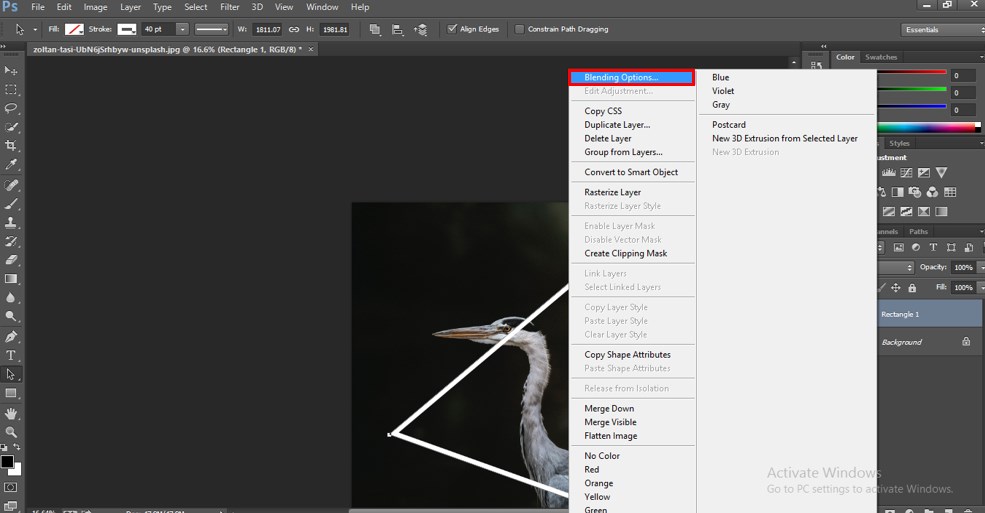This screenshot has height=513, width=985.
Task: Filter Layers panel by adjustment layers icon
Action: pos(916,247)
